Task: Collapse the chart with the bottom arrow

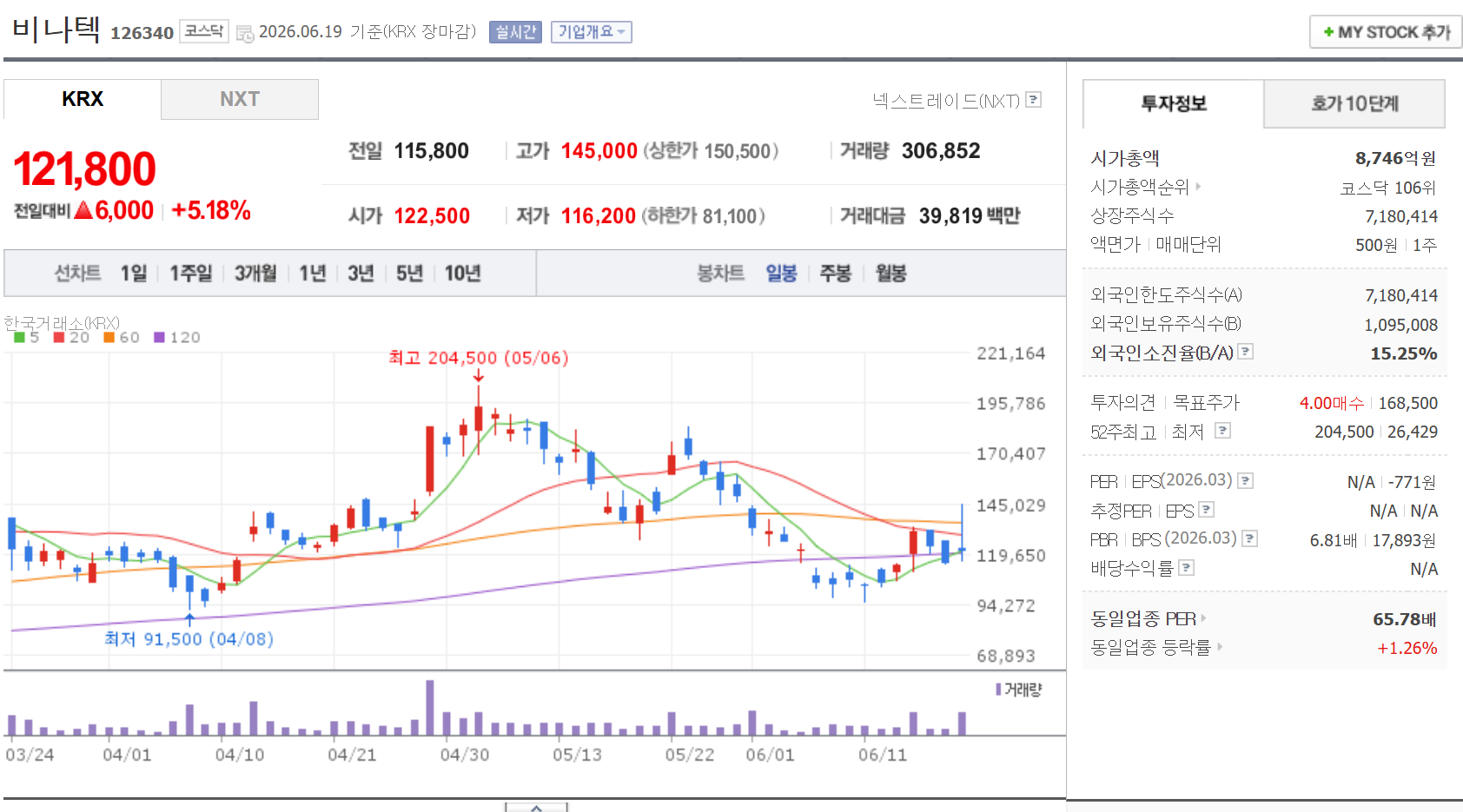Action: click(536, 808)
